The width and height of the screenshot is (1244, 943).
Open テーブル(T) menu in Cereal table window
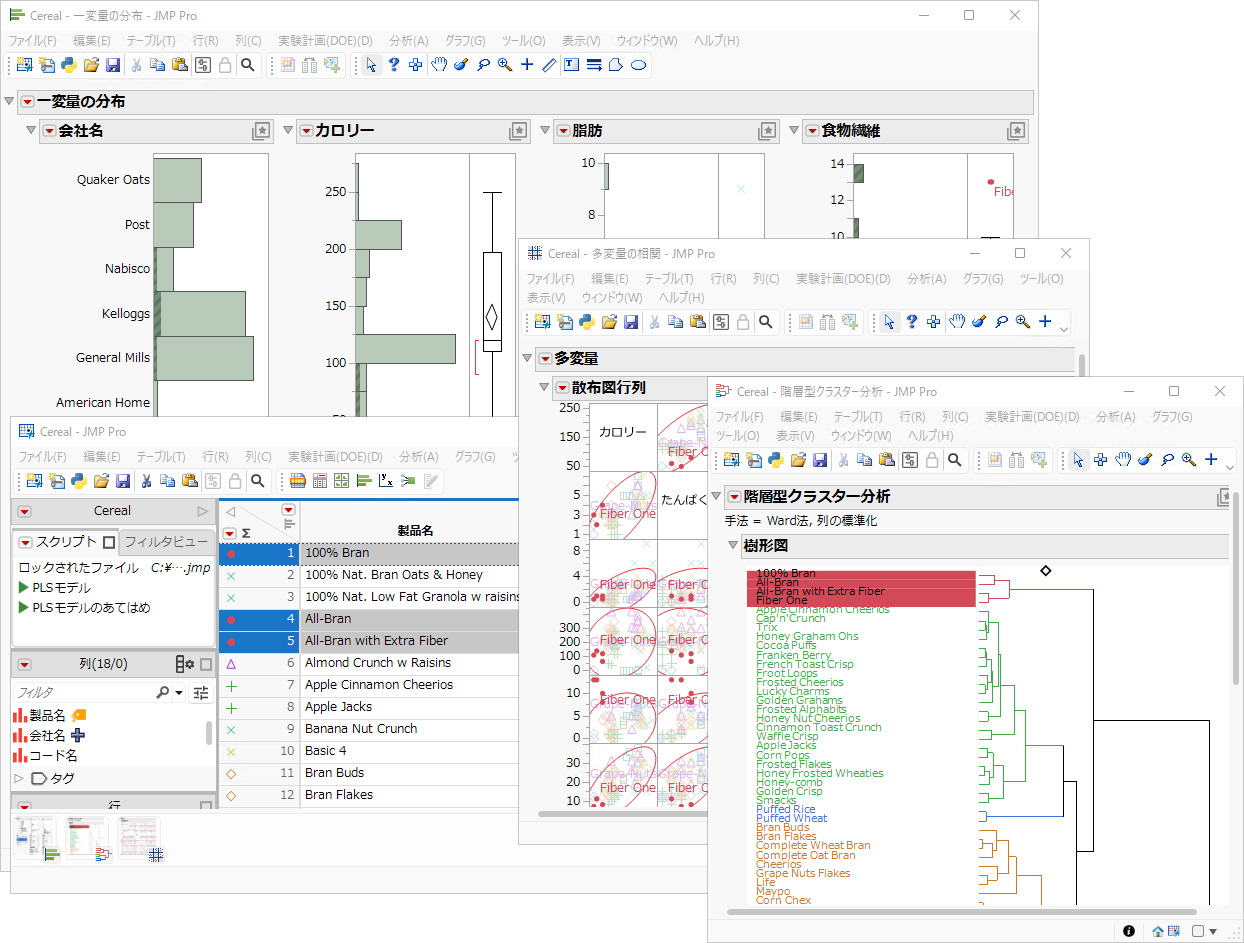[161, 457]
